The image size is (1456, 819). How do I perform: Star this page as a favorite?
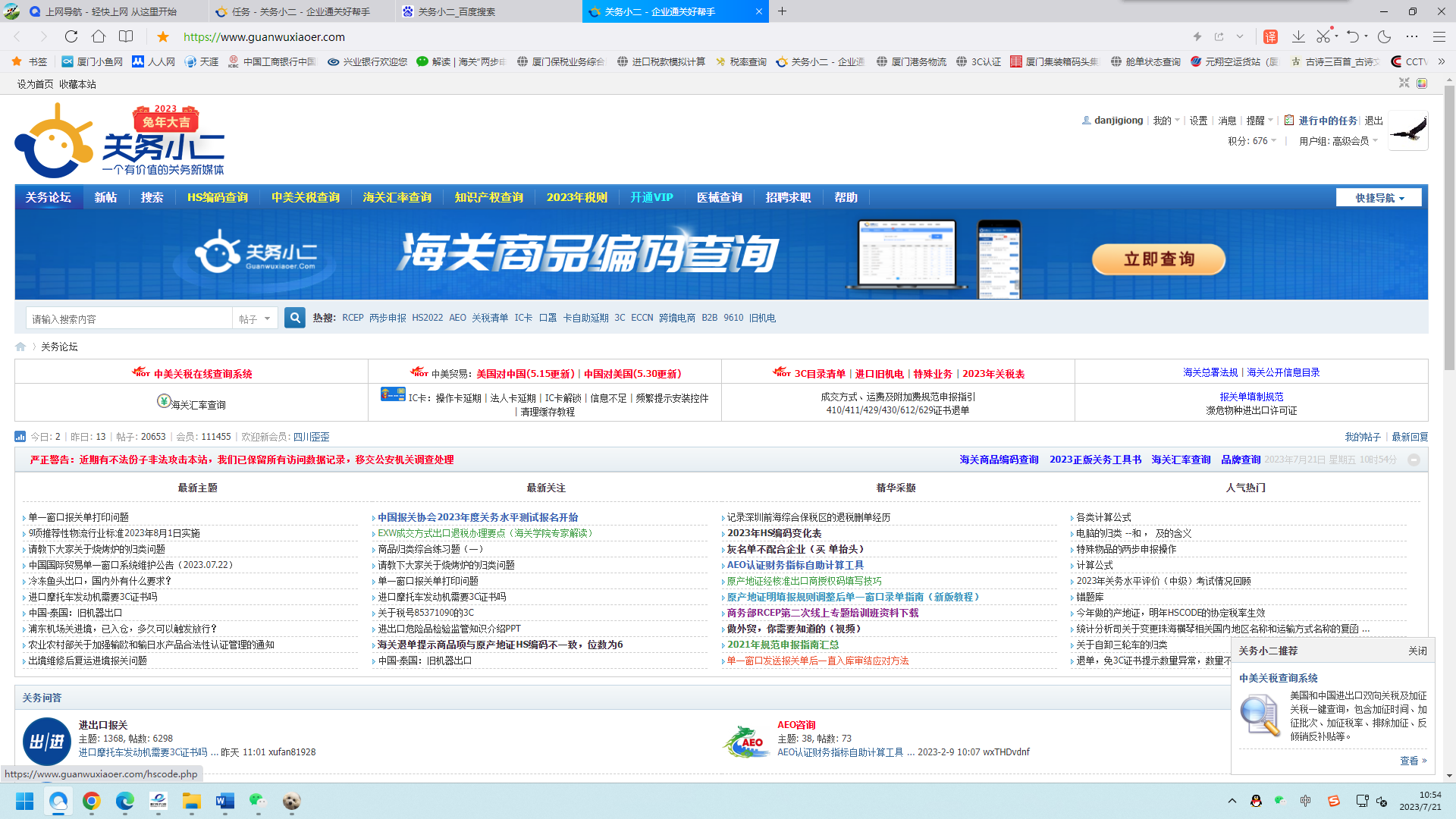point(163,36)
